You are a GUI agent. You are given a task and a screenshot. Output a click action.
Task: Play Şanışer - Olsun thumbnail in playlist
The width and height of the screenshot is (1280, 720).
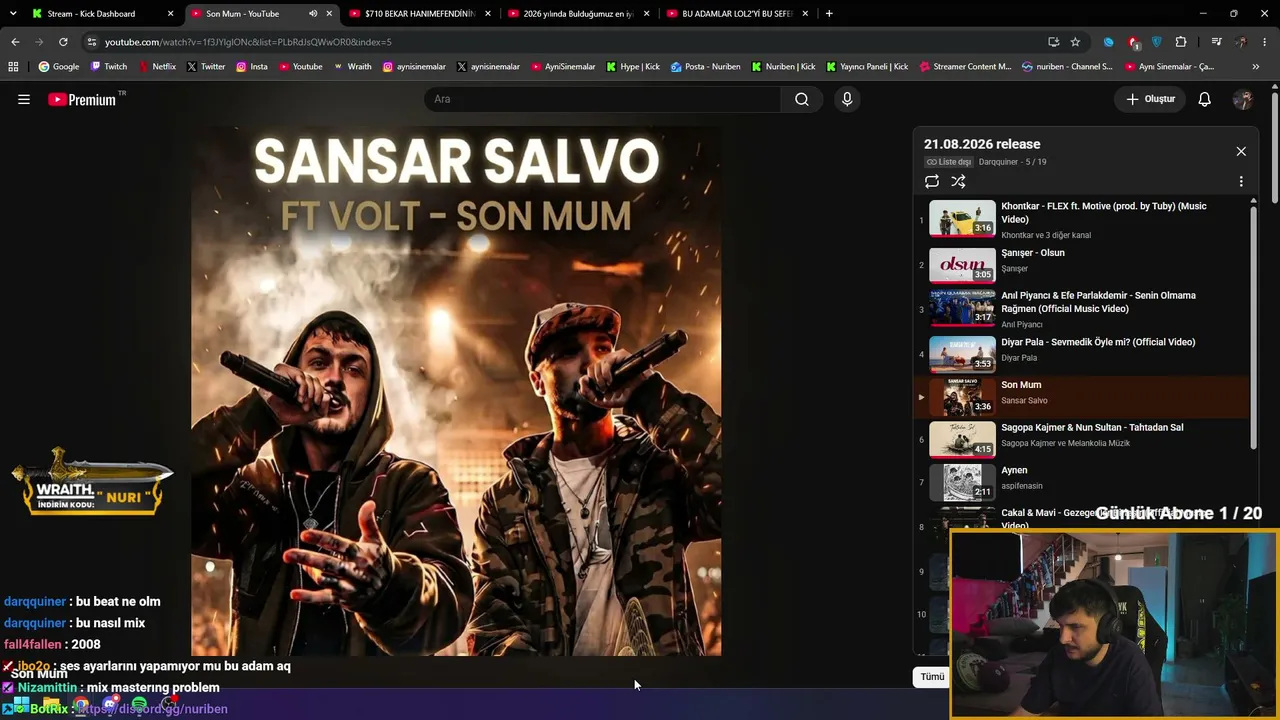pos(962,265)
